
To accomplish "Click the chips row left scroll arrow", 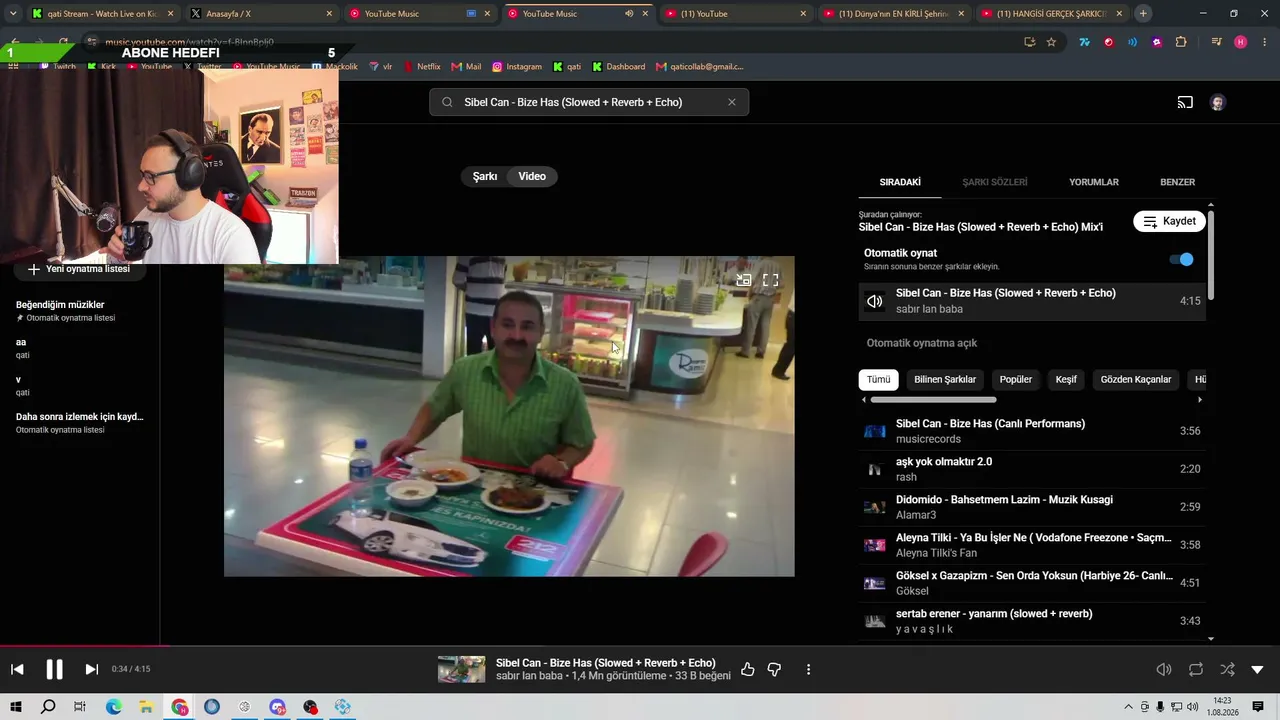I will 864,400.
